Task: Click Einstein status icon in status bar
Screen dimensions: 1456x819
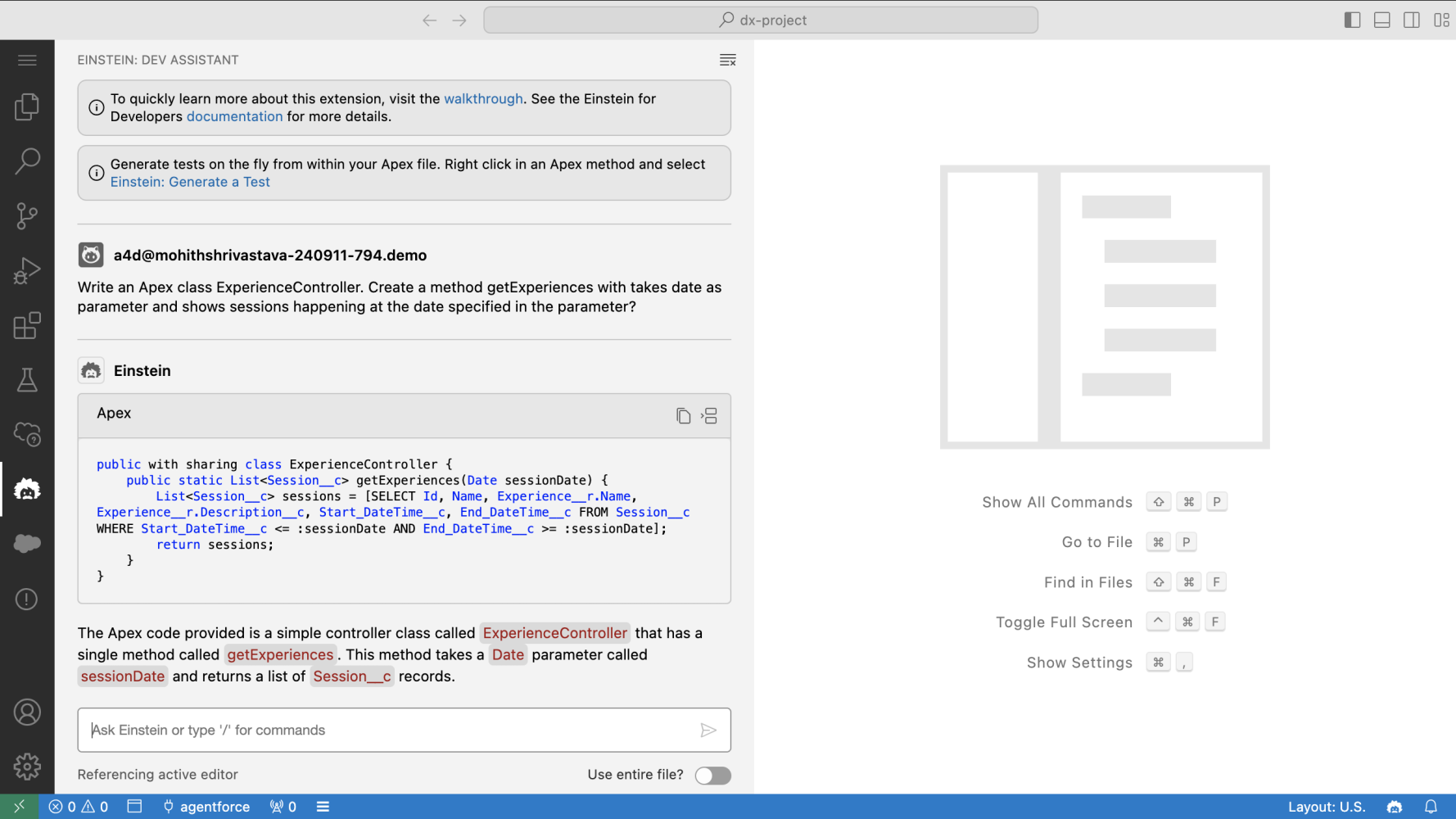Action: click(1395, 807)
